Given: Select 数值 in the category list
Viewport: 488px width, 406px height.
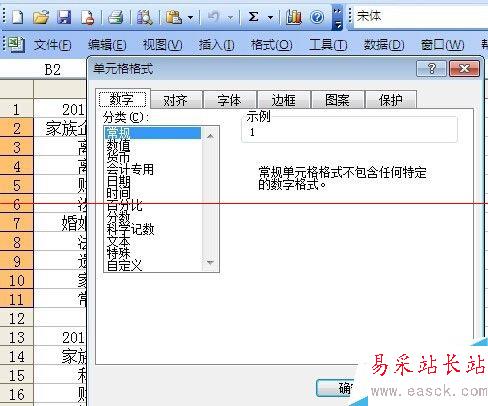Looking at the screenshot, I should (x=153, y=146).
